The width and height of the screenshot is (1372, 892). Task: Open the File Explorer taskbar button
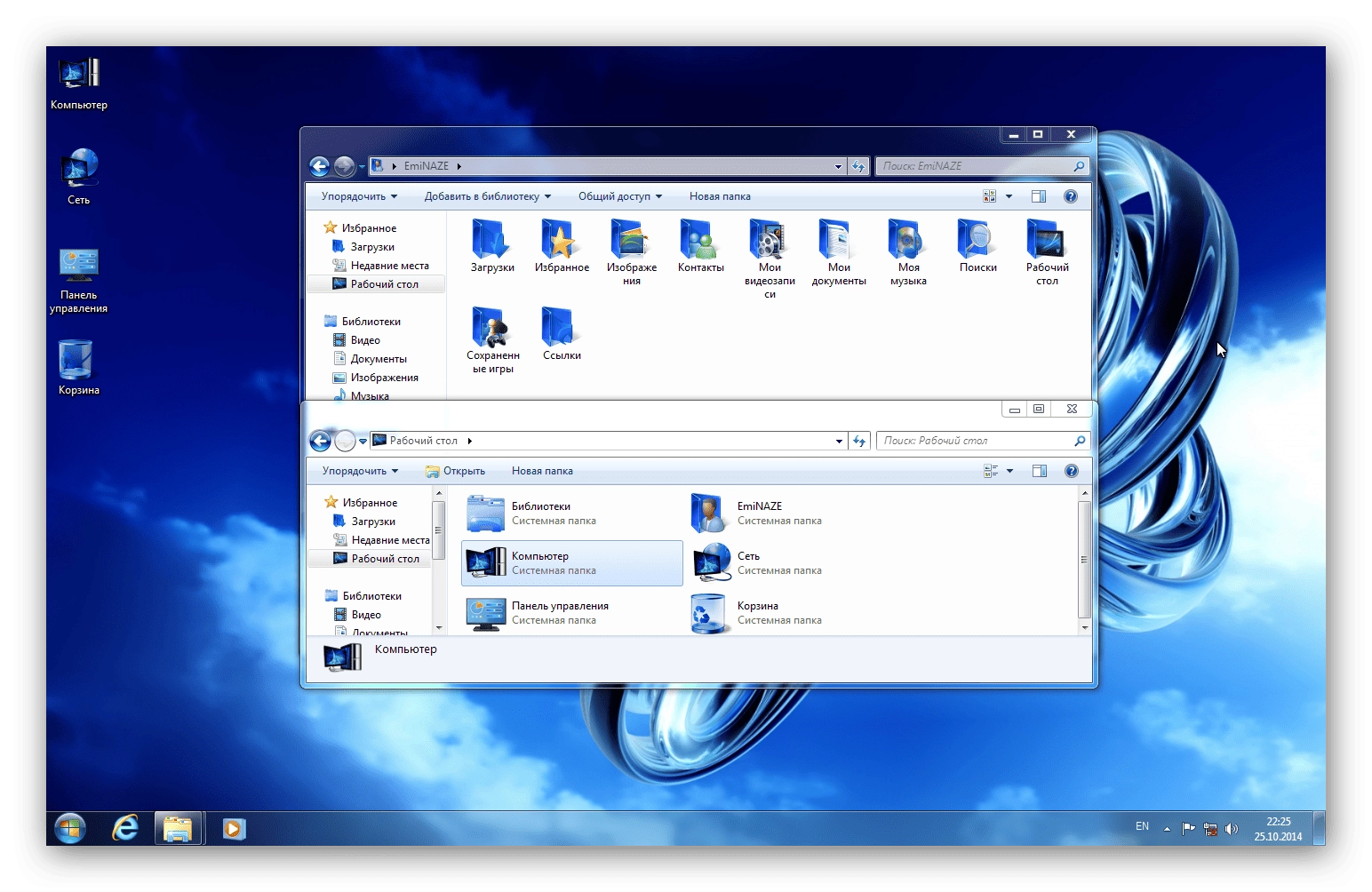point(179,828)
